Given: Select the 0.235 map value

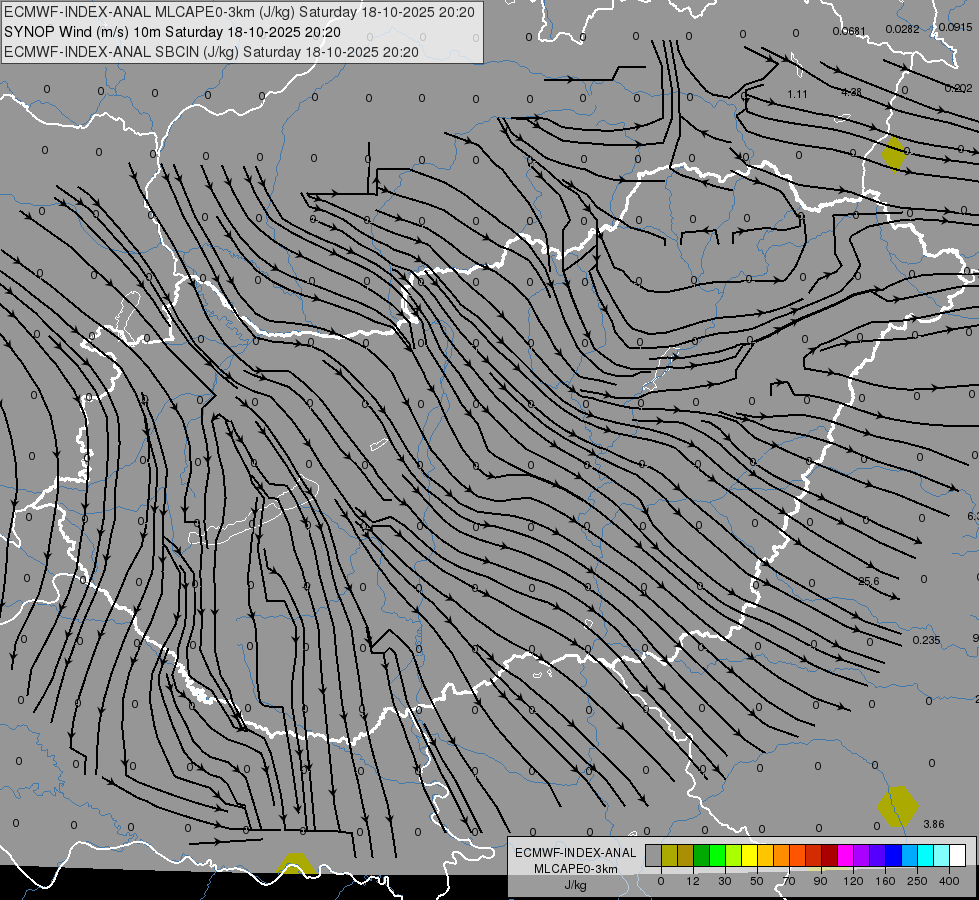Looking at the screenshot, I should 927,640.
